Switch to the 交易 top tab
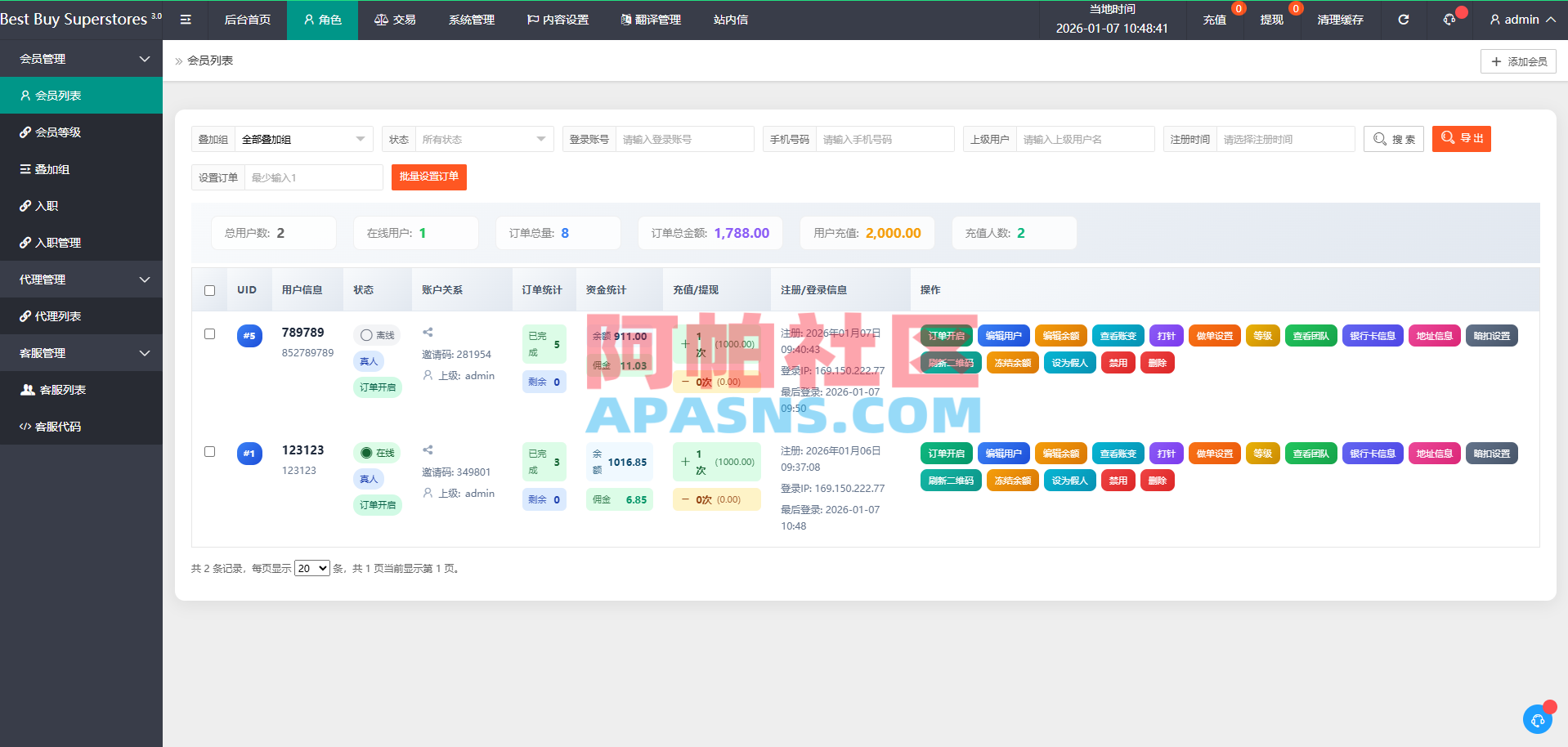Screen dimensions: 1568x747 pyautogui.click(x=395, y=20)
